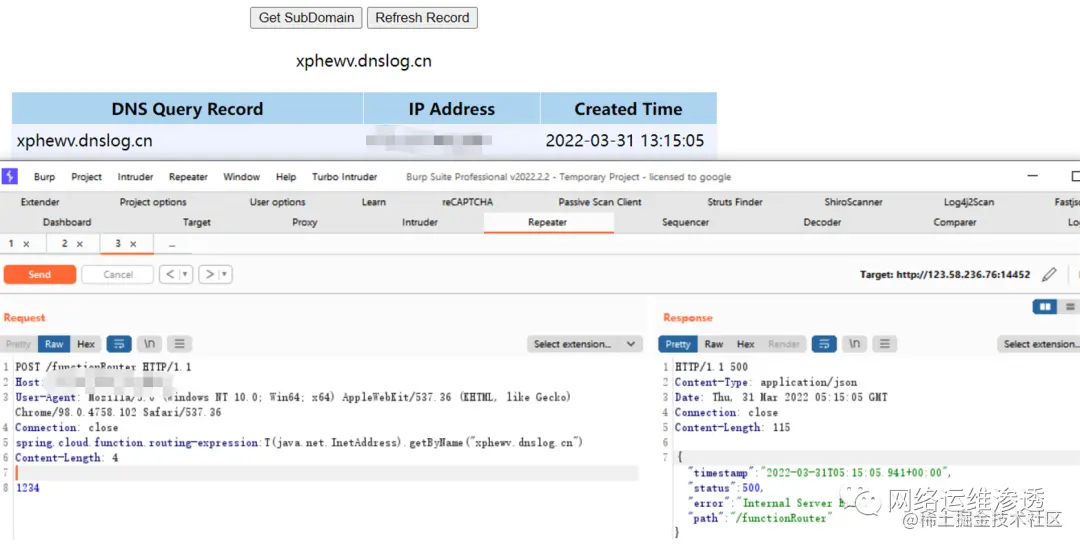Switch to the ShiroScanner tab
Screen dimensions: 1080x547
[x=853, y=202]
